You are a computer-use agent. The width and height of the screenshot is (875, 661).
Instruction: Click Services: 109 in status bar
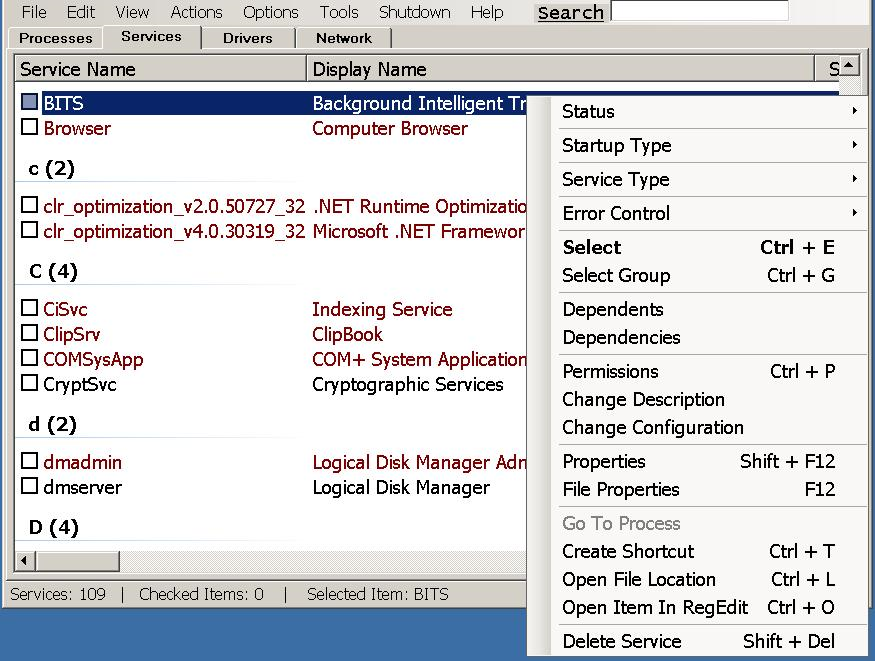(58, 594)
